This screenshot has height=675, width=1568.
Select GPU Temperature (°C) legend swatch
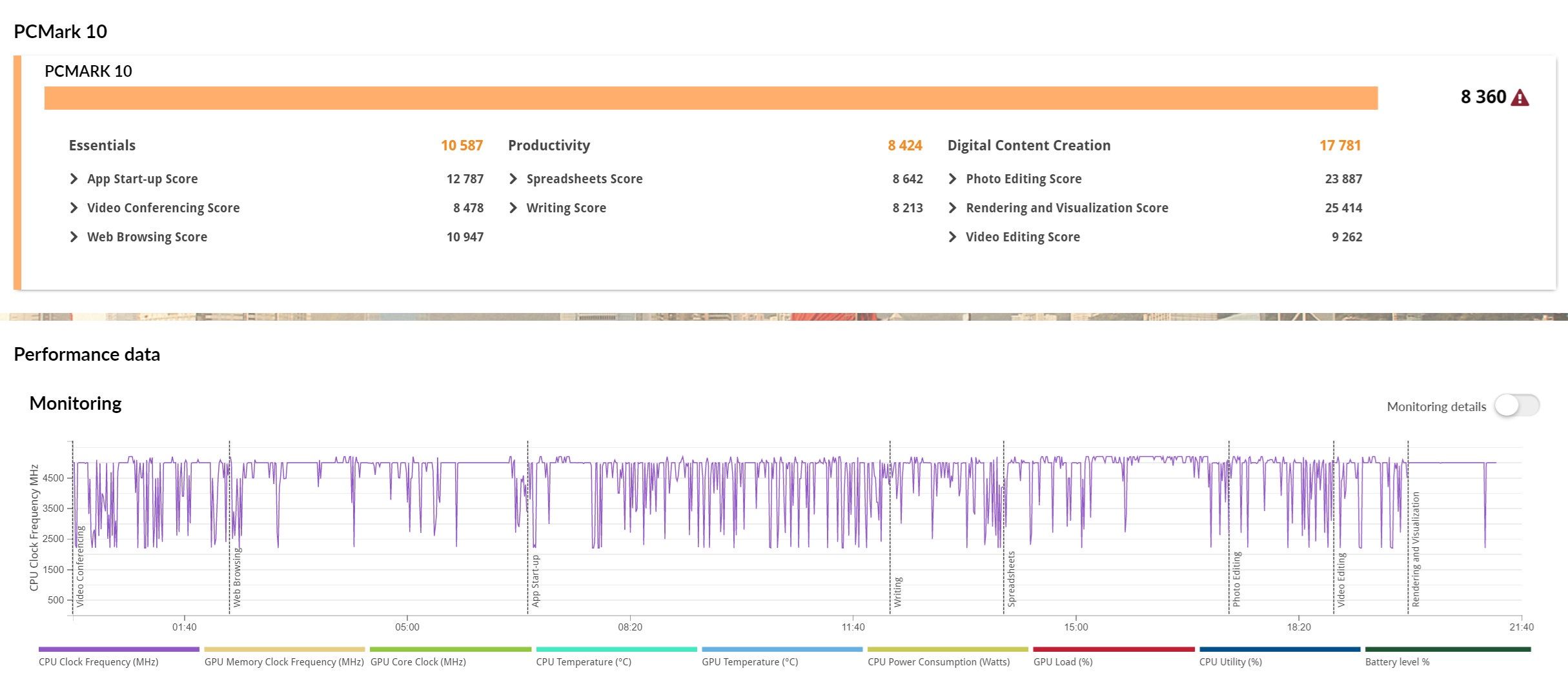782,649
